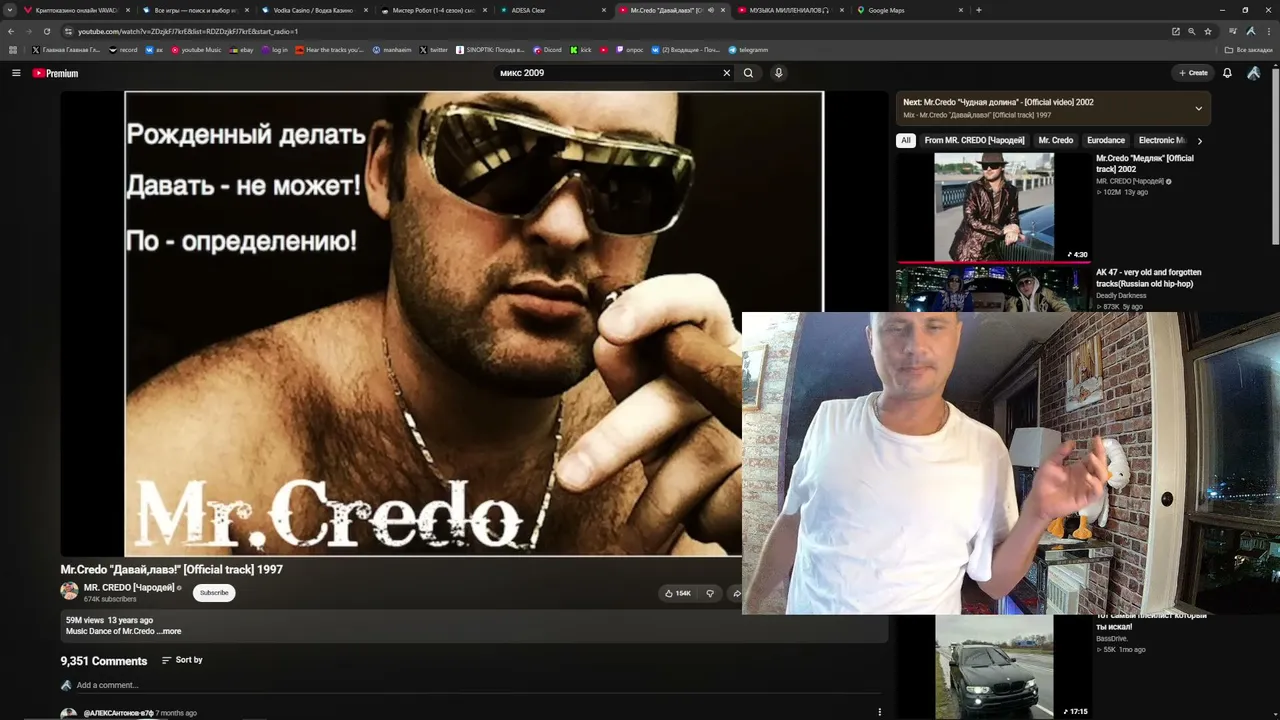Close the Google Maps tab

961,10
